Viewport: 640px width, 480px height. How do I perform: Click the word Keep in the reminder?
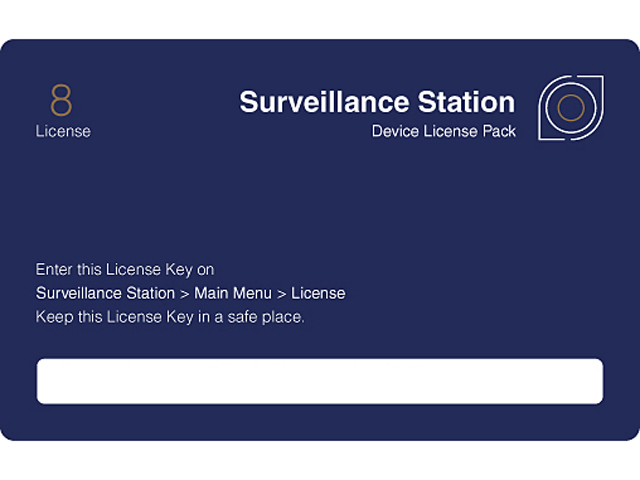coord(52,317)
